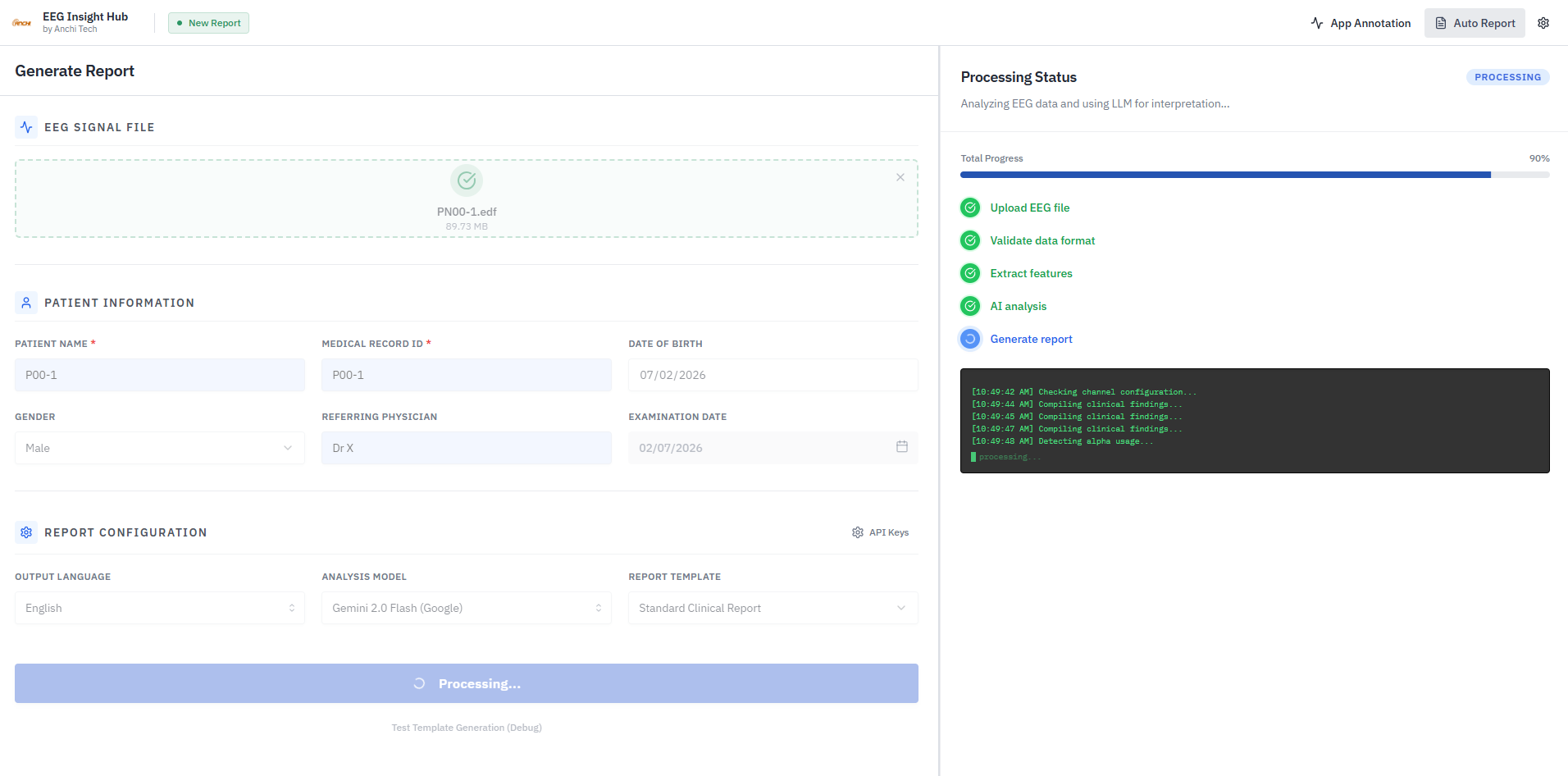Open API Keys settings
Image resolution: width=1568 pixels, height=776 pixels.
click(x=880, y=532)
